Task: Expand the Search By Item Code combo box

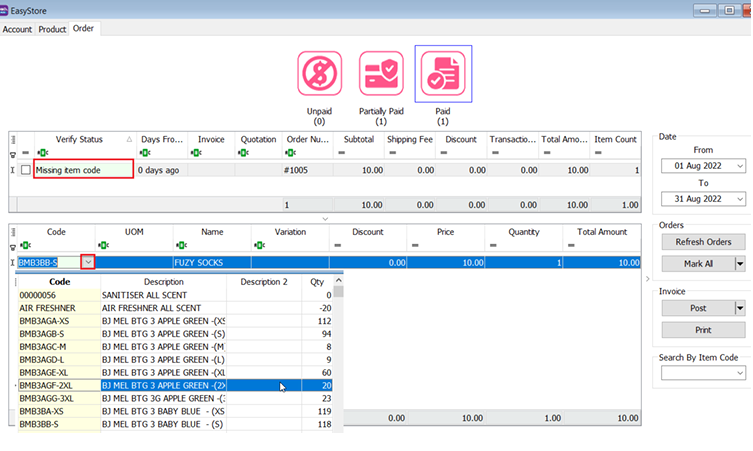Action: [739, 373]
